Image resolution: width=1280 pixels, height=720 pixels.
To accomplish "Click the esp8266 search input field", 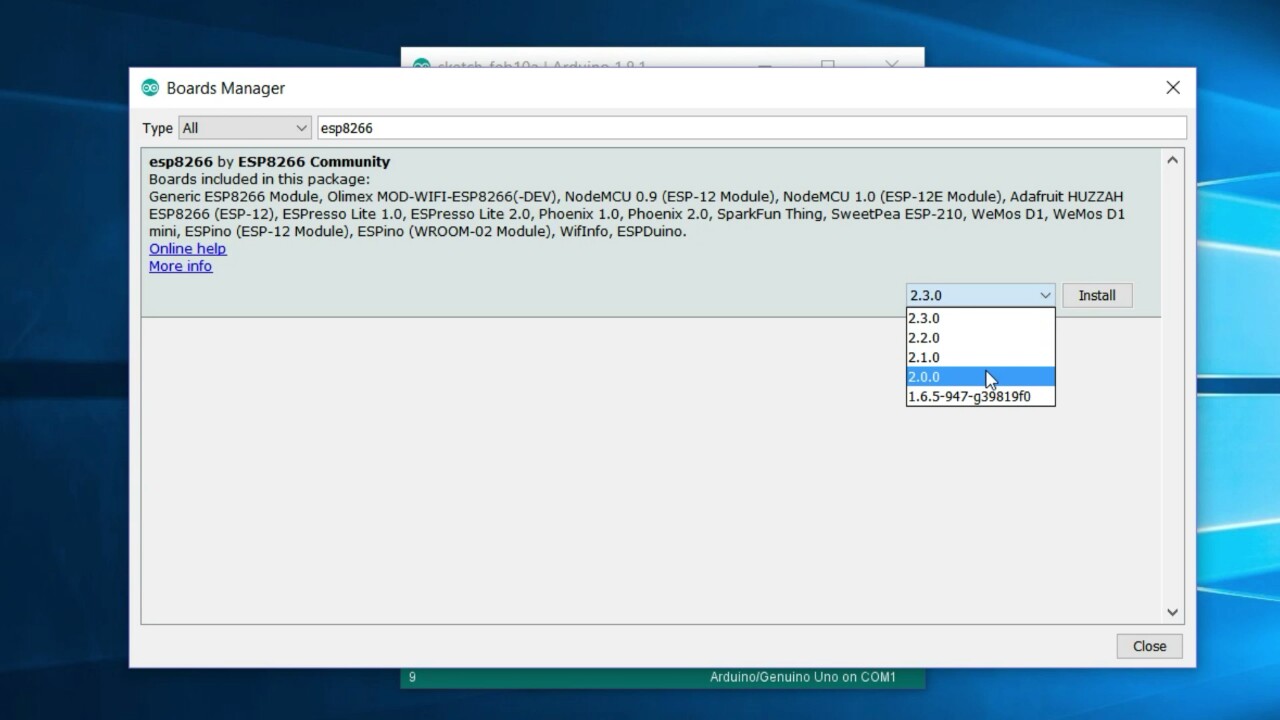I will pos(751,128).
